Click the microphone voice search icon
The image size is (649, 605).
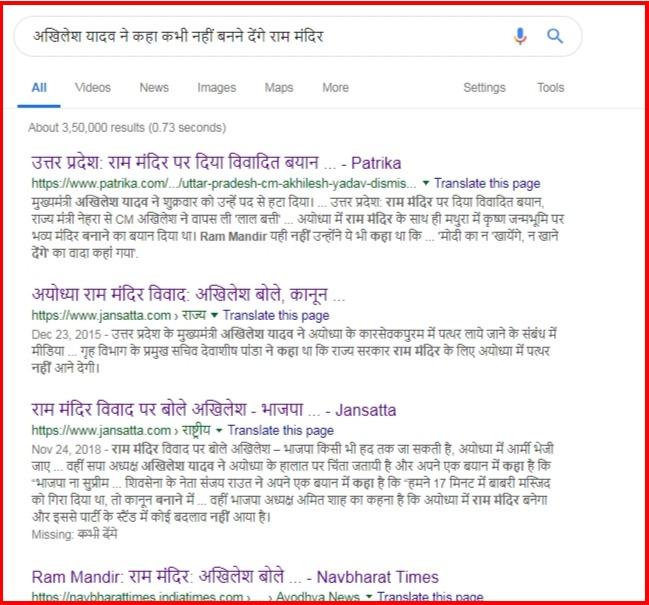tap(520, 36)
